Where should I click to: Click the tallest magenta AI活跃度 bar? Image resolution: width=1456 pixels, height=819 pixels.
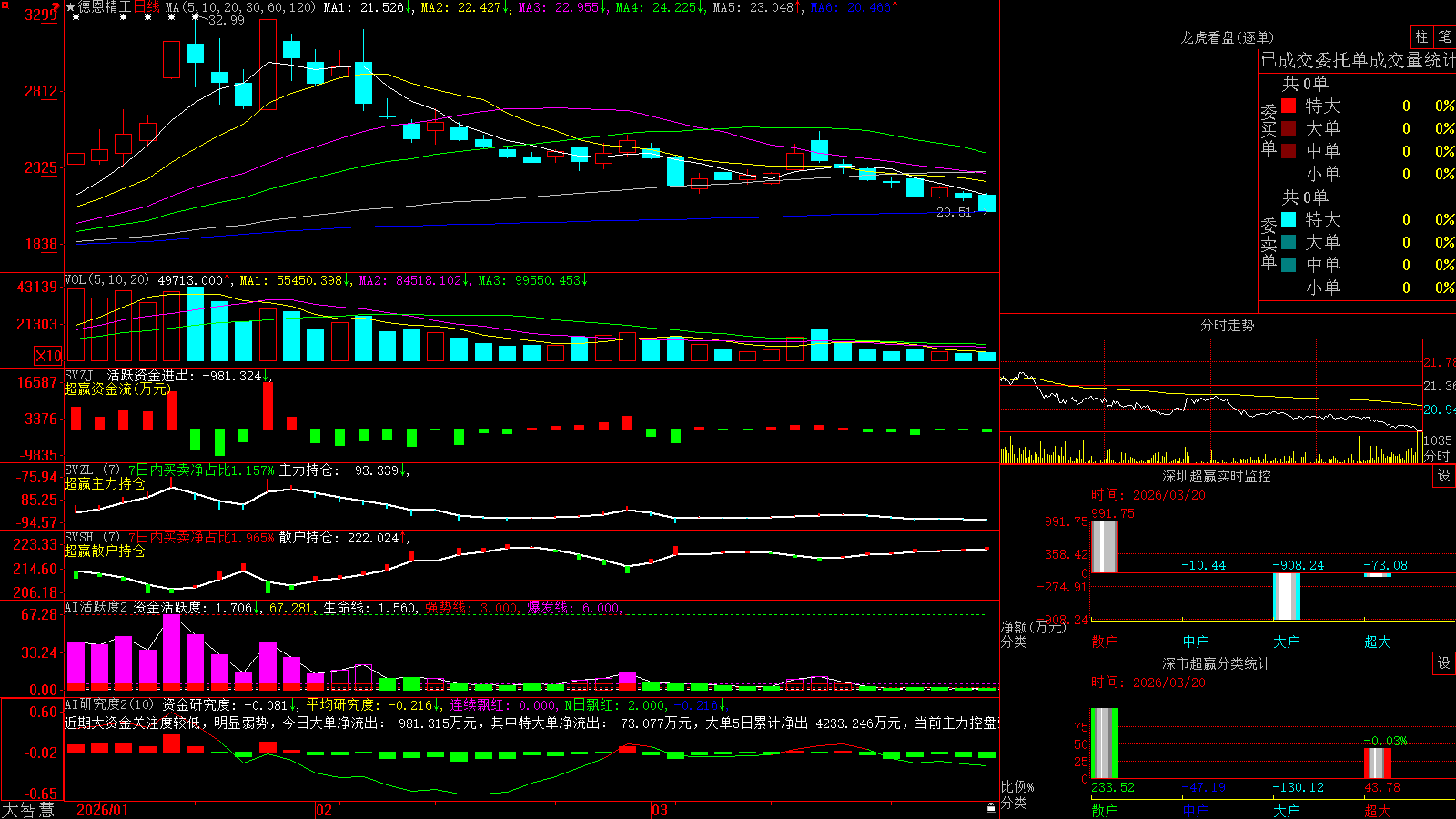coord(171,652)
